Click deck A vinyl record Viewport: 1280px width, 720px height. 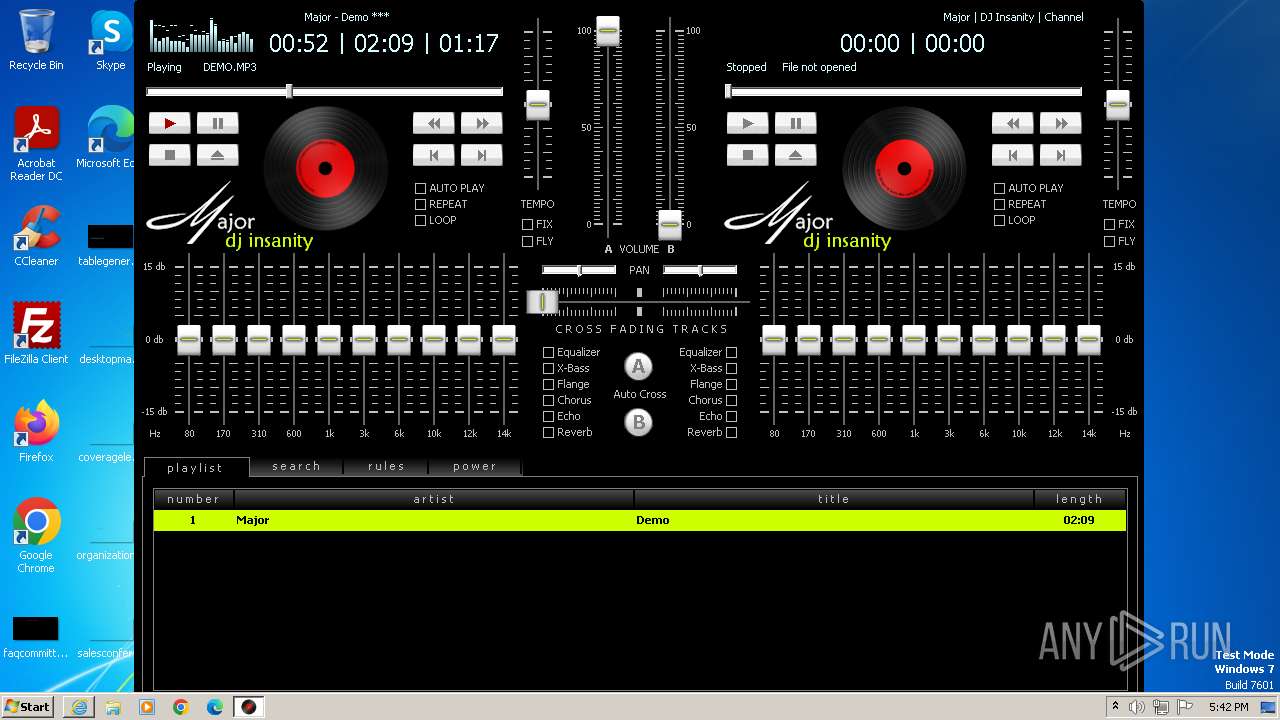(x=325, y=167)
